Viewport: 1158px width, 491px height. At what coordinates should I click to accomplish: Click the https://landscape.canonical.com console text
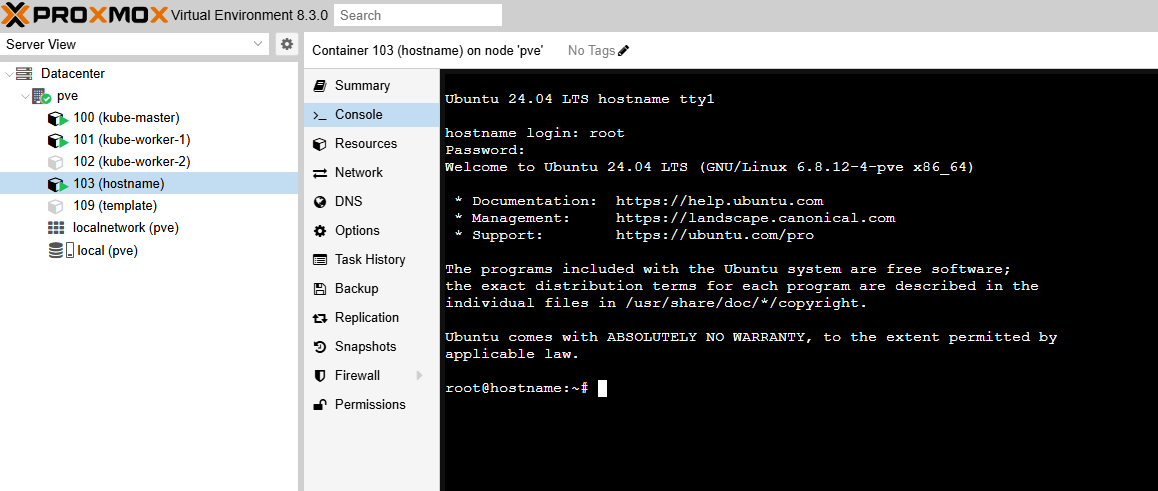tap(756, 218)
